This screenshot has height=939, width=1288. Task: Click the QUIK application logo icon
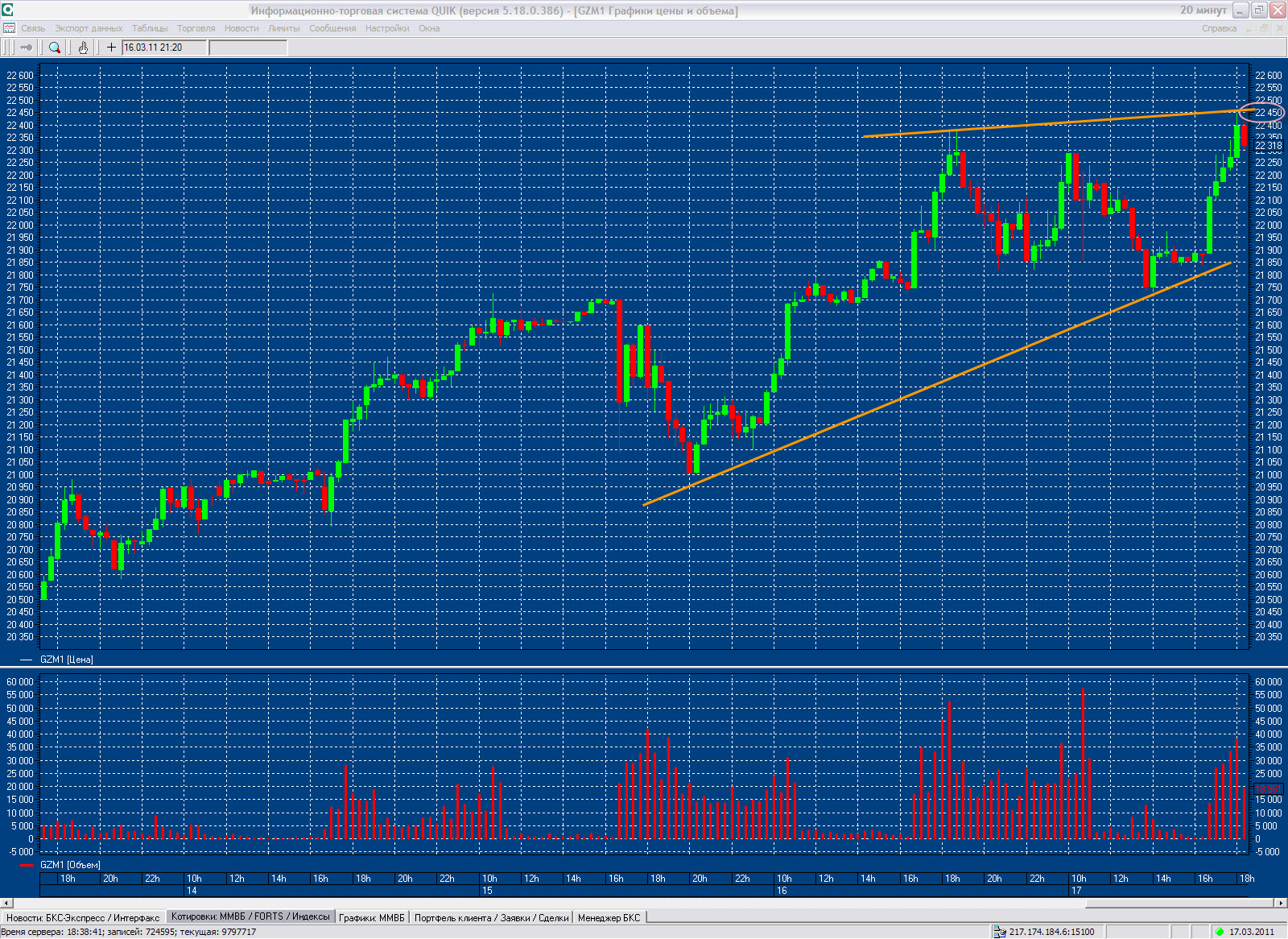coord(7,10)
